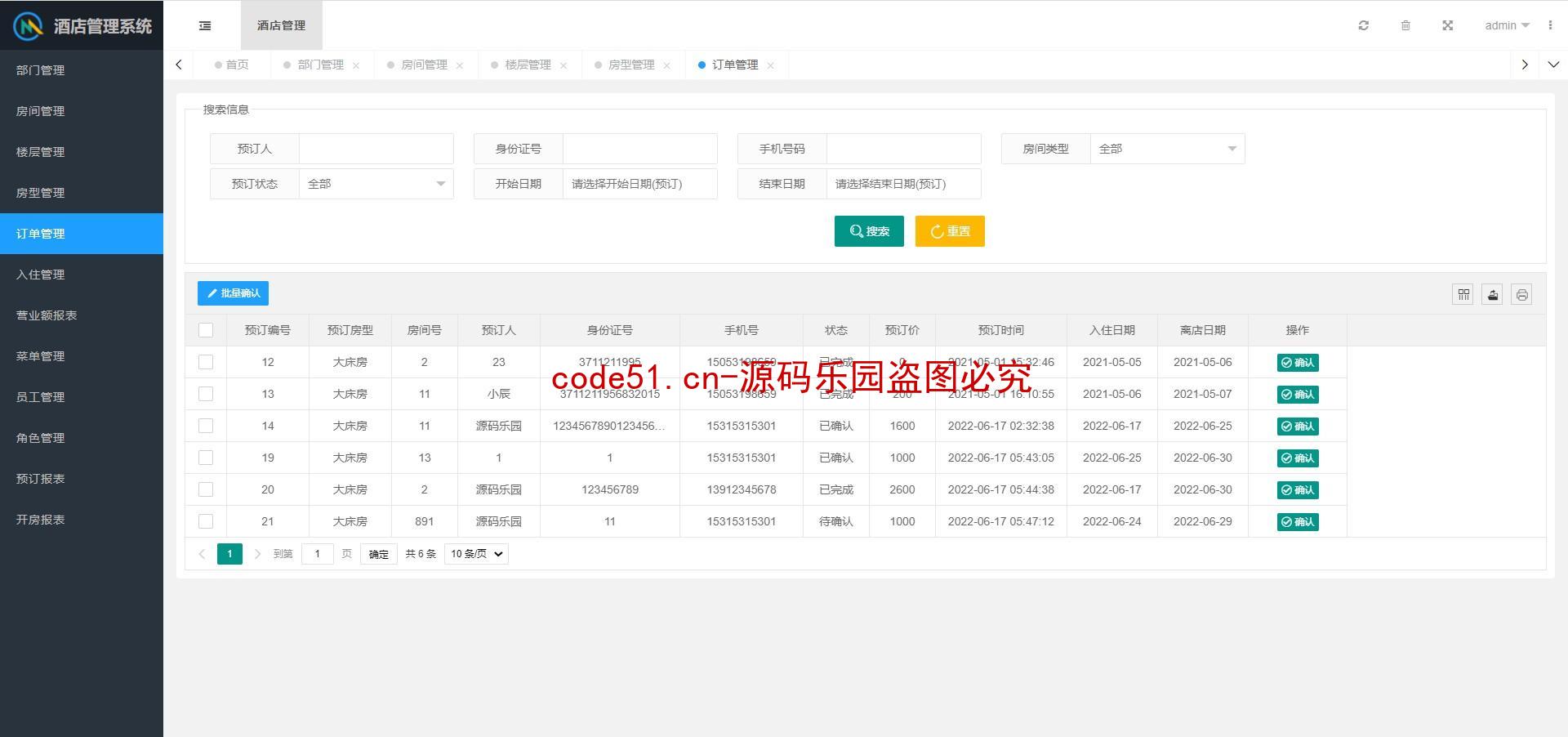
Task: Toggle the select-all checkbox in table header
Action: (206, 330)
